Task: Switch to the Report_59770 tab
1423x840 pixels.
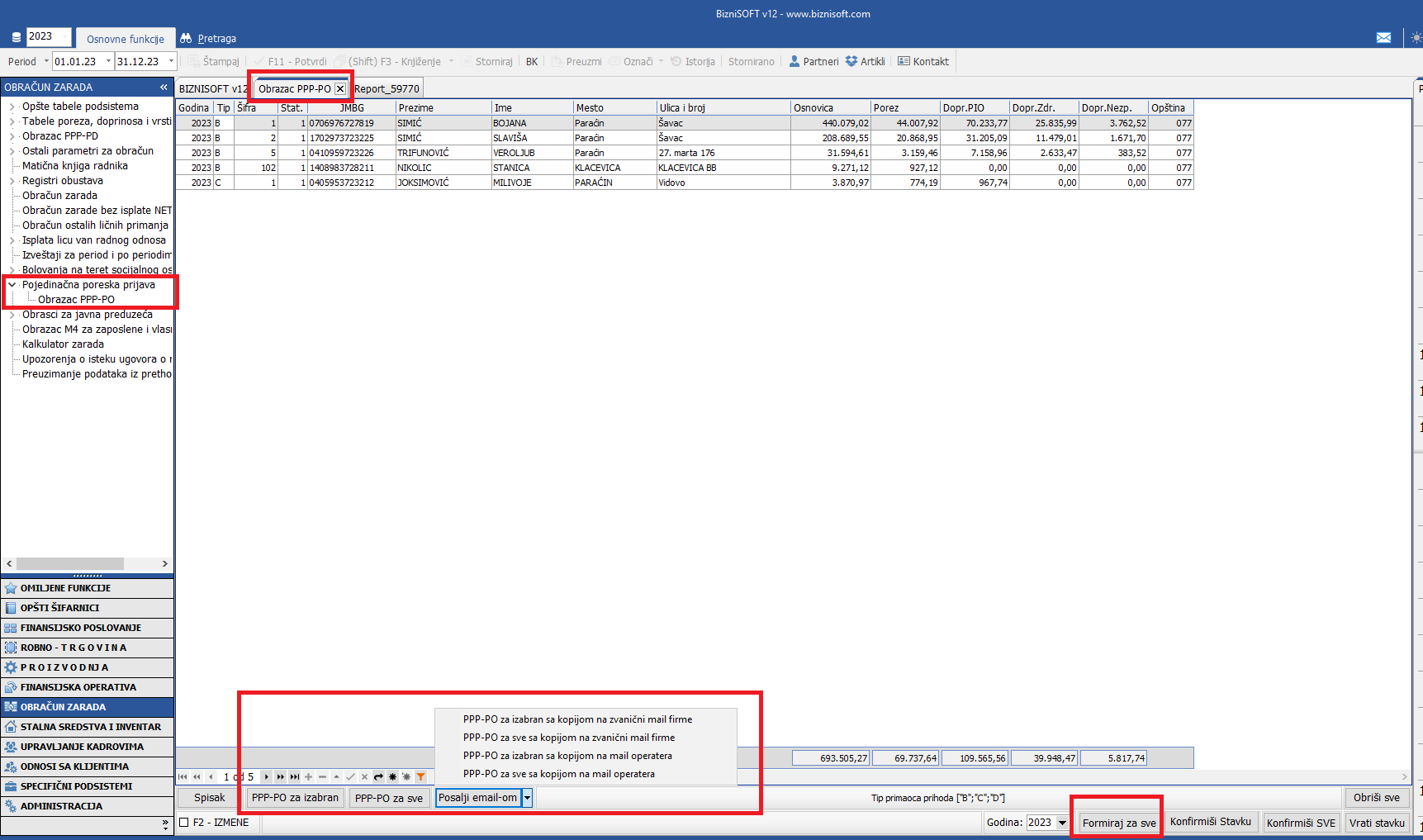Action: coord(387,88)
